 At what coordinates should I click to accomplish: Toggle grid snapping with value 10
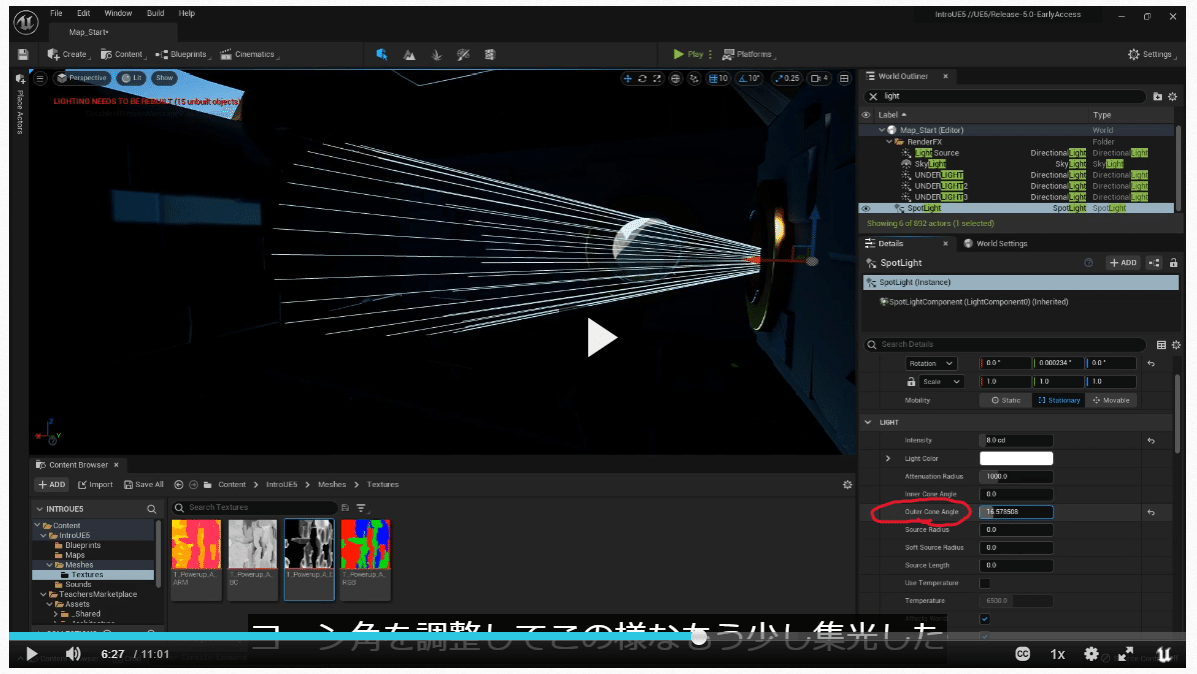click(718, 78)
